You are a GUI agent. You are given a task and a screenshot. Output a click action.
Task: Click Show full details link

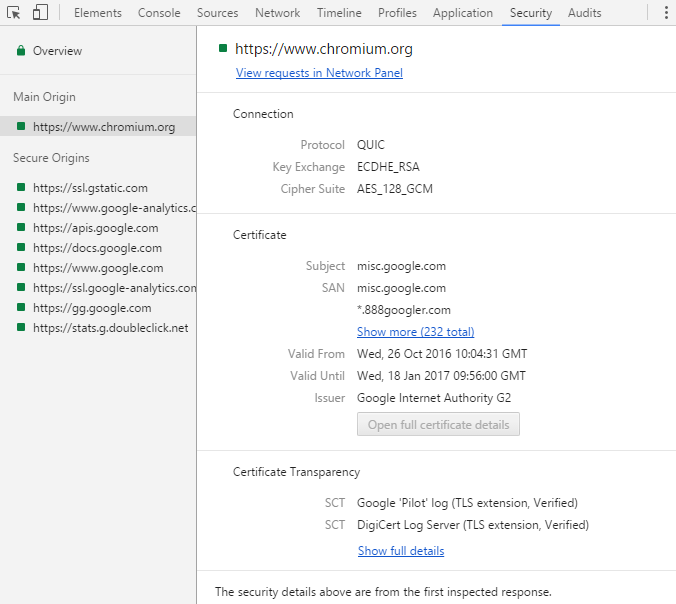click(401, 551)
